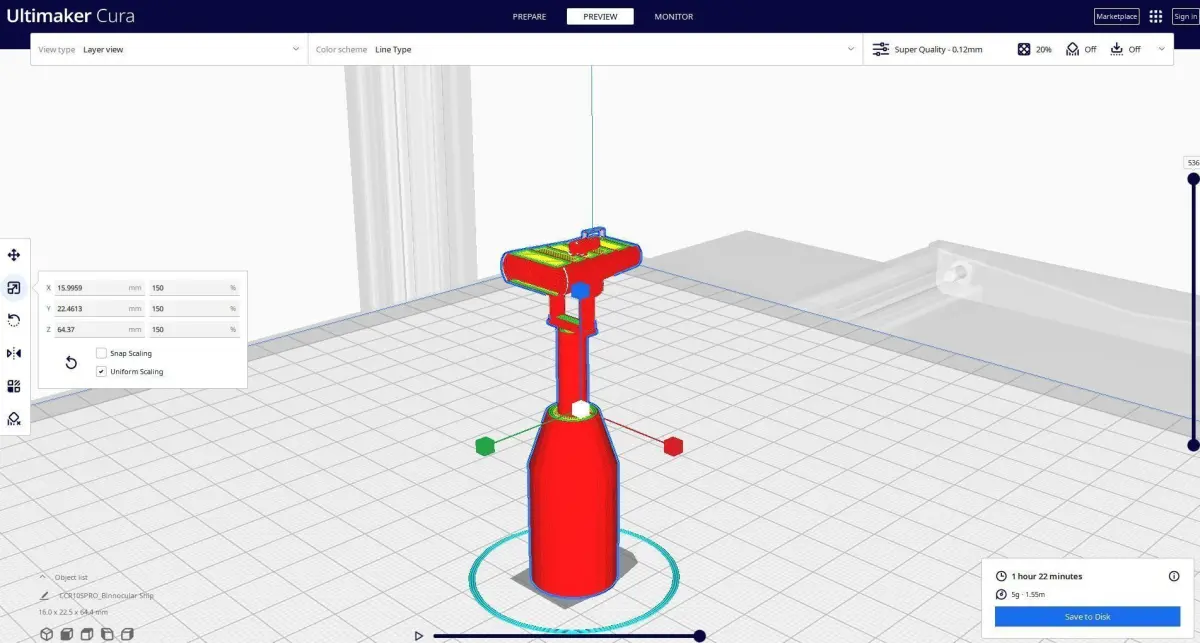
Task: Switch to the PREPARE stage tab
Action: [x=529, y=16]
